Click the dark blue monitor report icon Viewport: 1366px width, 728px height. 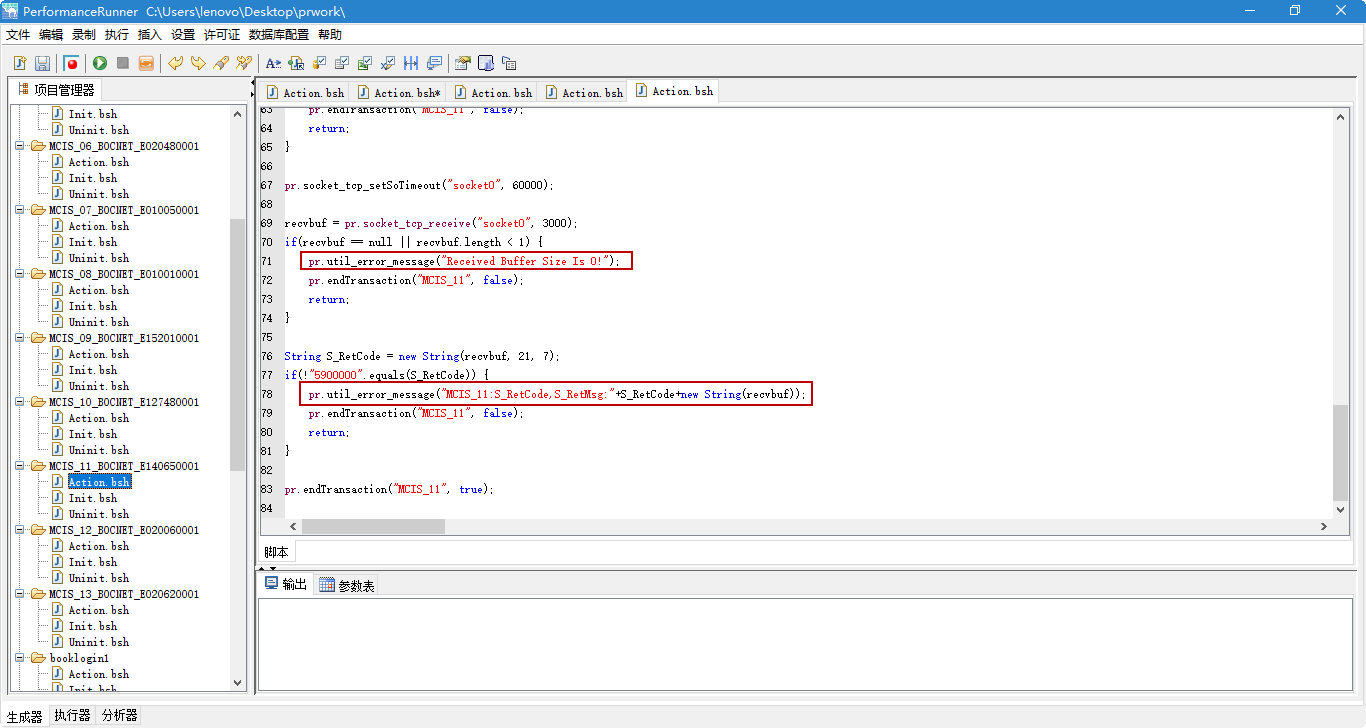coord(486,63)
